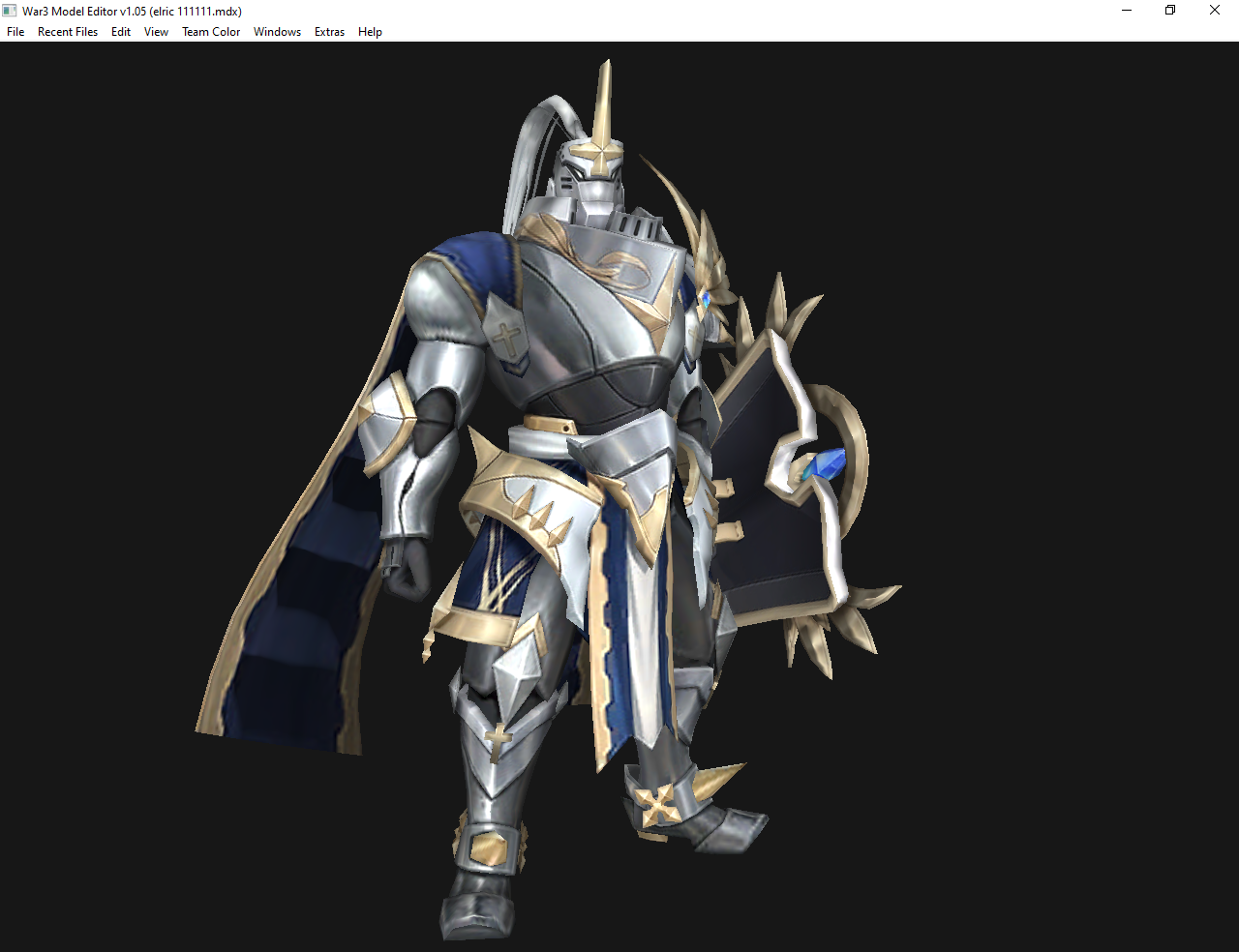Open the Edit menu
The image size is (1239, 952).
click(x=121, y=32)
